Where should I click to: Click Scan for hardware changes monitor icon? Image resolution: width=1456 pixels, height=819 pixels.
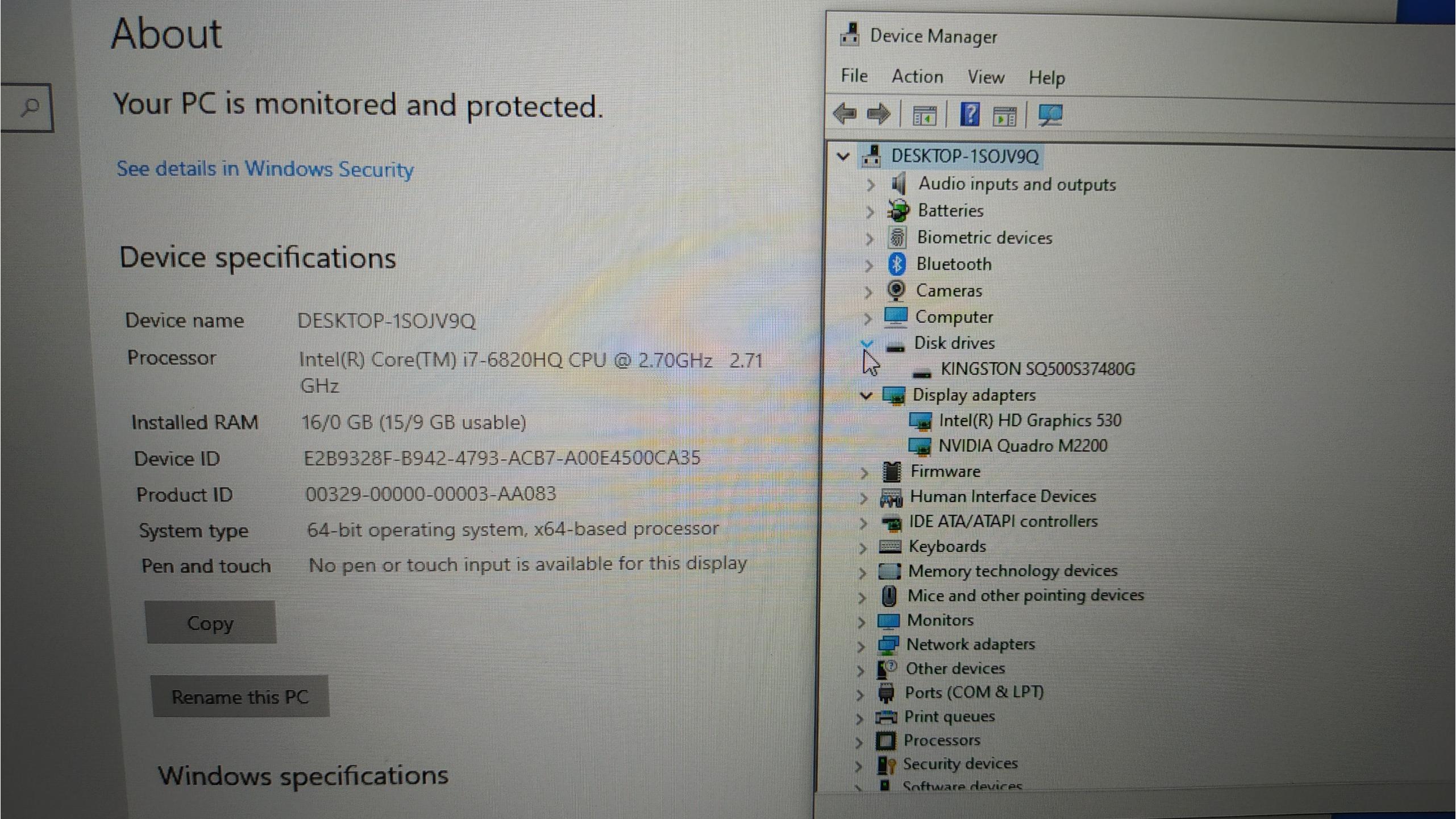1050,115
